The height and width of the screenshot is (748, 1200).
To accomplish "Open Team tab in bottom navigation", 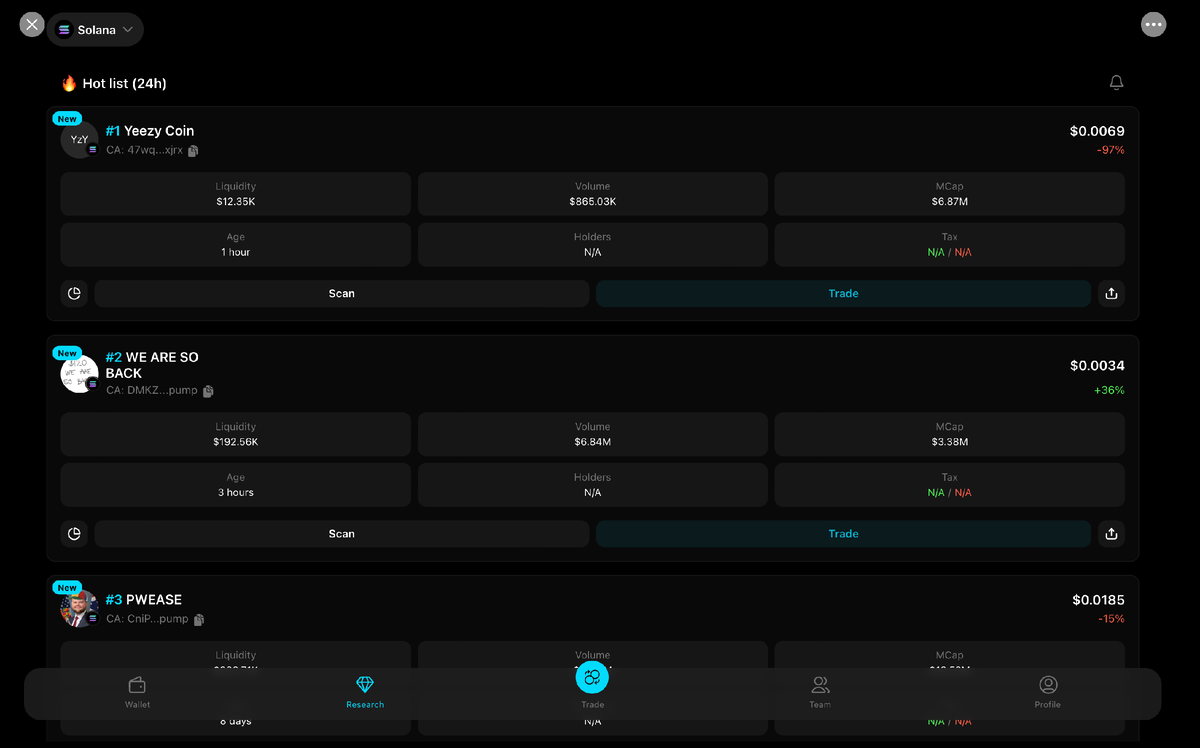I will point(820,692).
